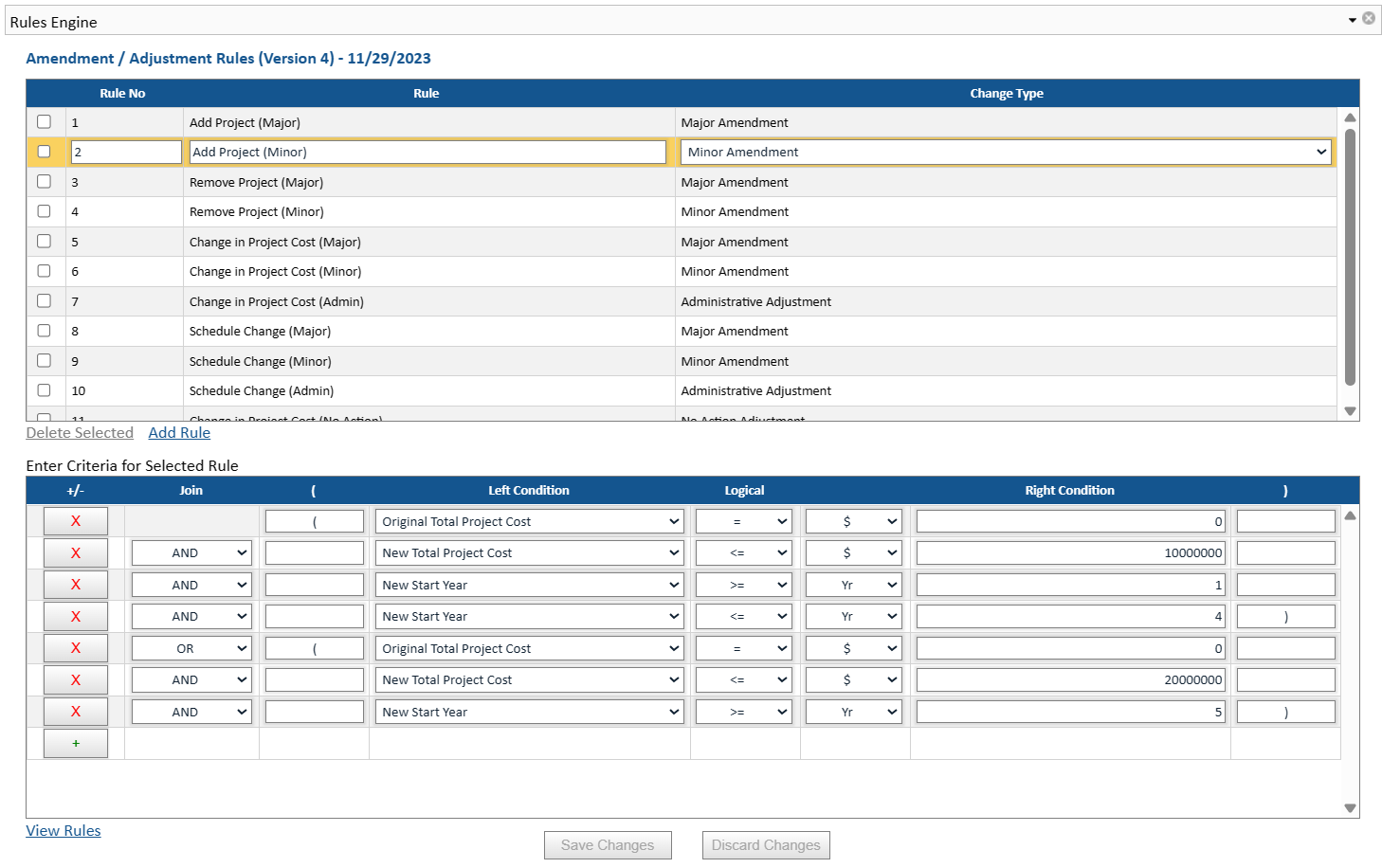This screenshot has height=868, width=1382.
Task: Select the Remove Project (Minor) rule row
Action: click(682, 211)
